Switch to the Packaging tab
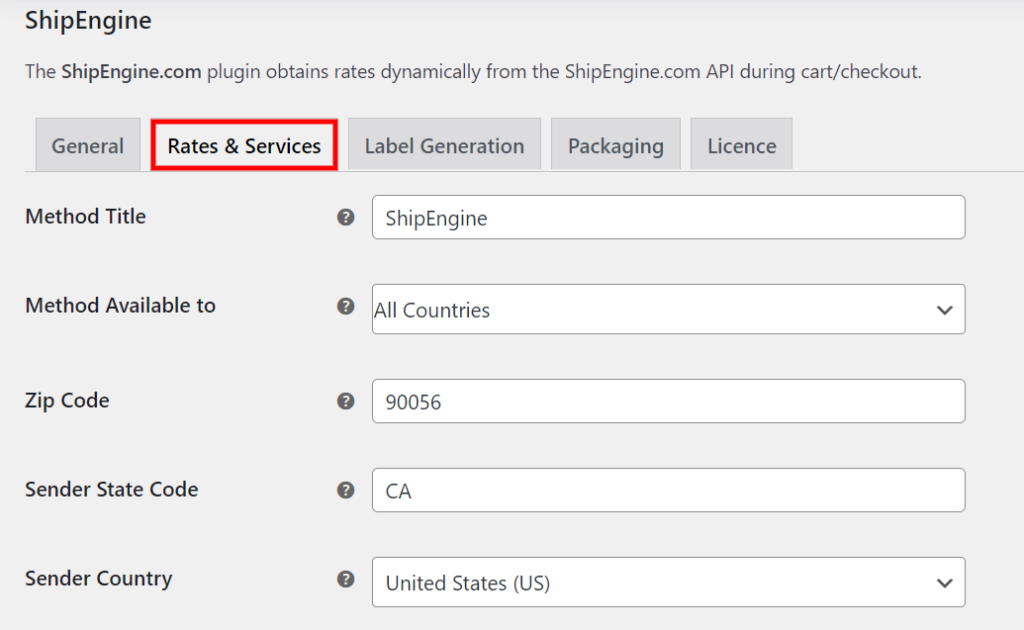The image size is (1024, 630). point(615,145)
